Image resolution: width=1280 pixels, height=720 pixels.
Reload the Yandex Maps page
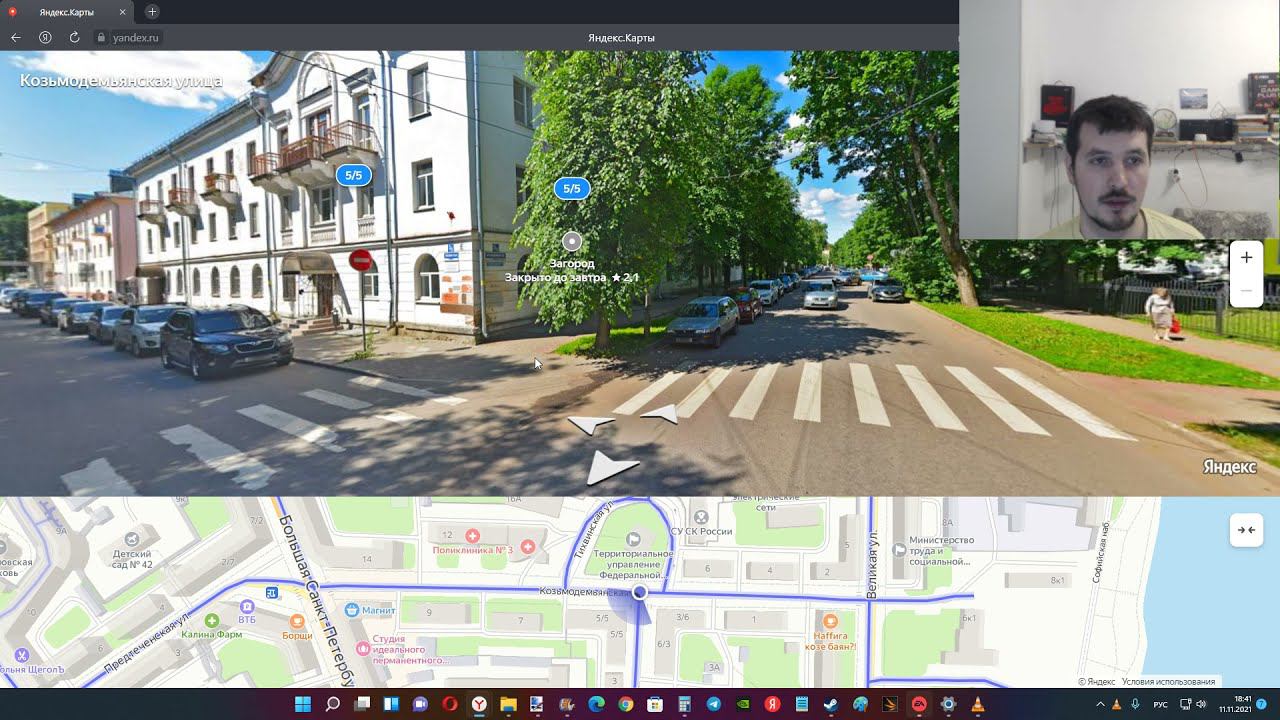point(74,37)
